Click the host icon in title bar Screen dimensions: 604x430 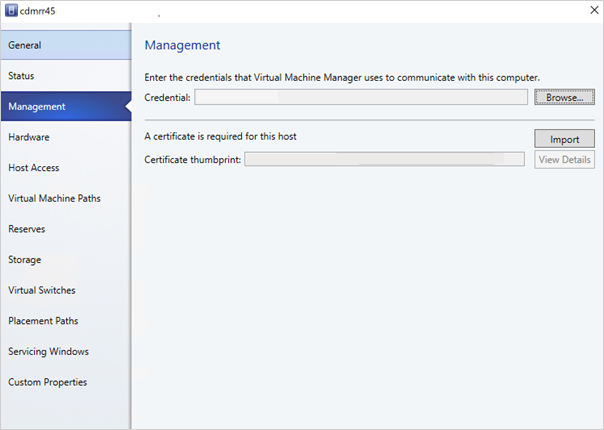[11, 10]
